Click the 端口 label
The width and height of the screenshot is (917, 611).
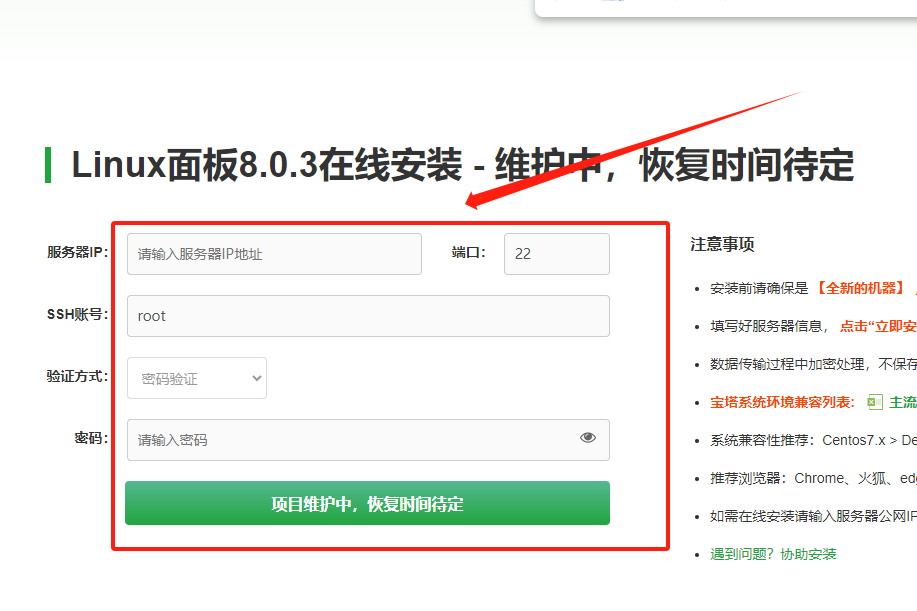click(x=468, y=252)
